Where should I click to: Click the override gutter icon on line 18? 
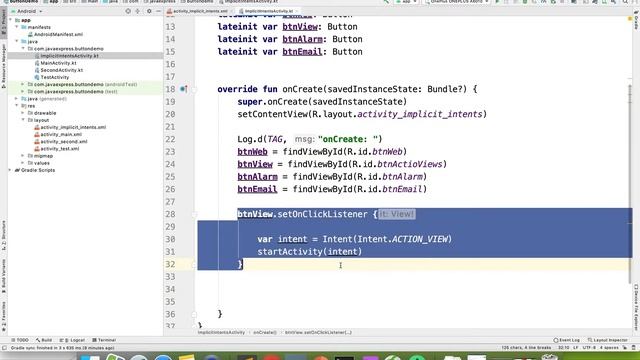184,89
